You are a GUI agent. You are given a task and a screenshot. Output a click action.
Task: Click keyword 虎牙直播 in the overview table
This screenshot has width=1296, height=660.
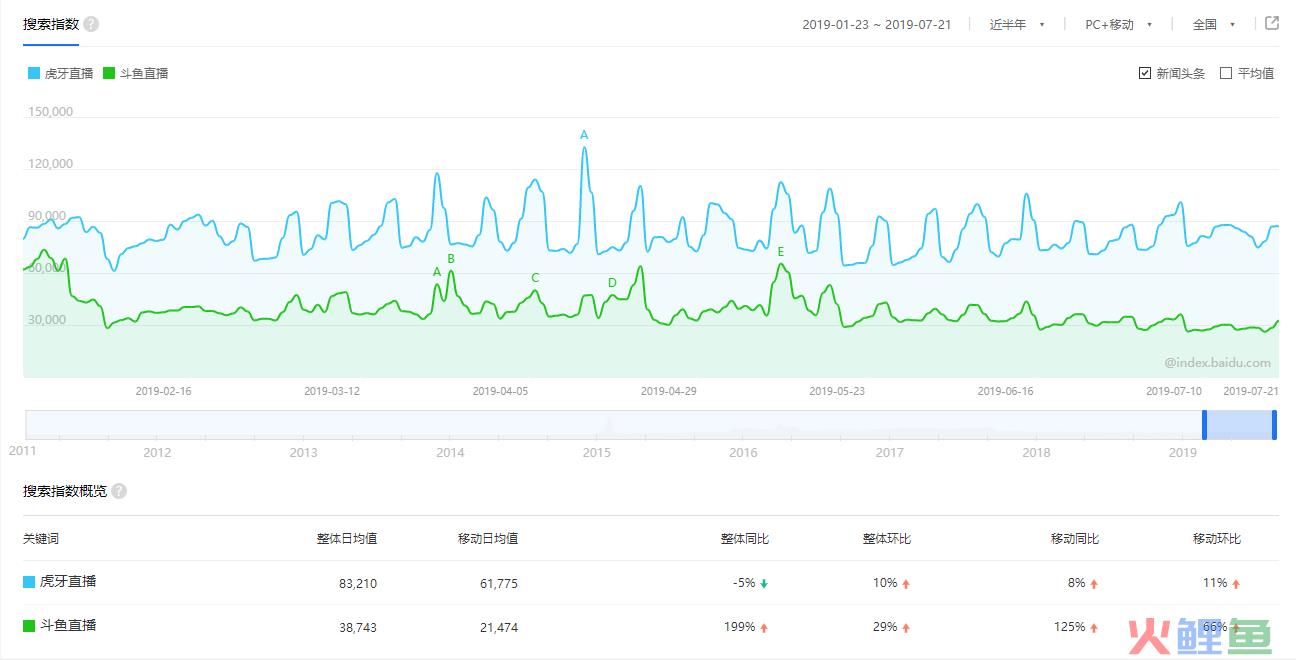[x=68, y=581]
